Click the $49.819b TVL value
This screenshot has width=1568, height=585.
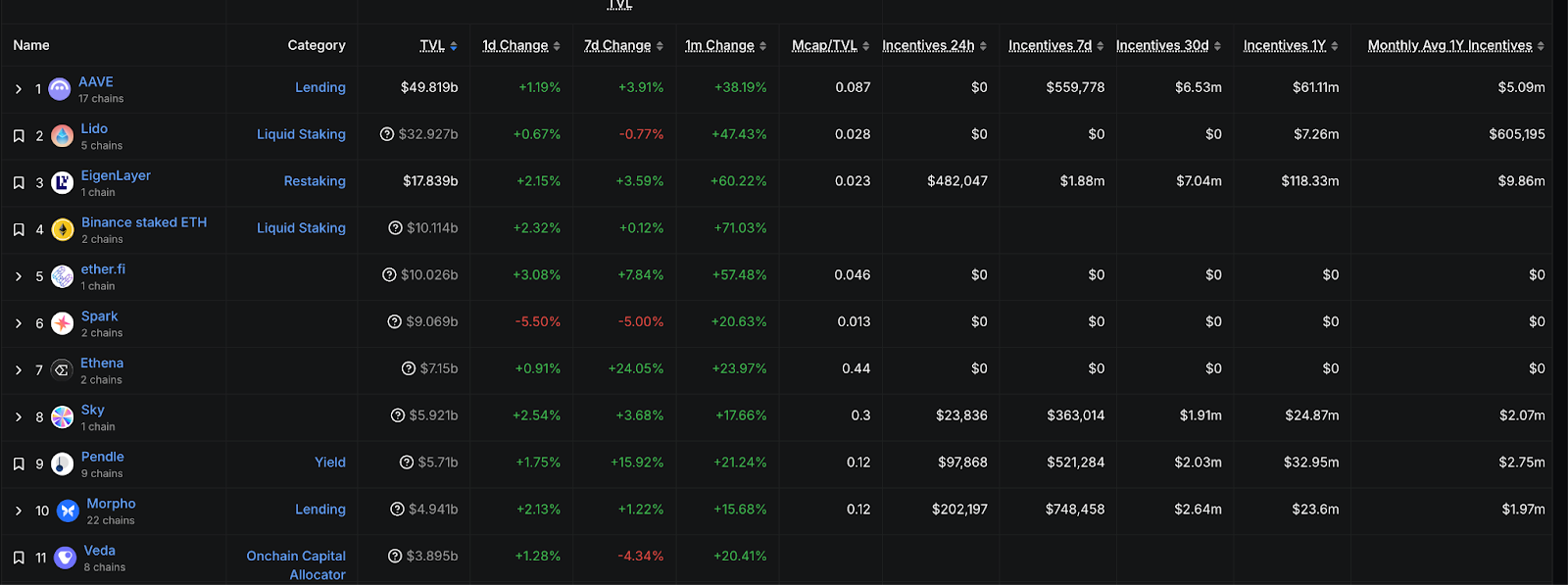429,87
